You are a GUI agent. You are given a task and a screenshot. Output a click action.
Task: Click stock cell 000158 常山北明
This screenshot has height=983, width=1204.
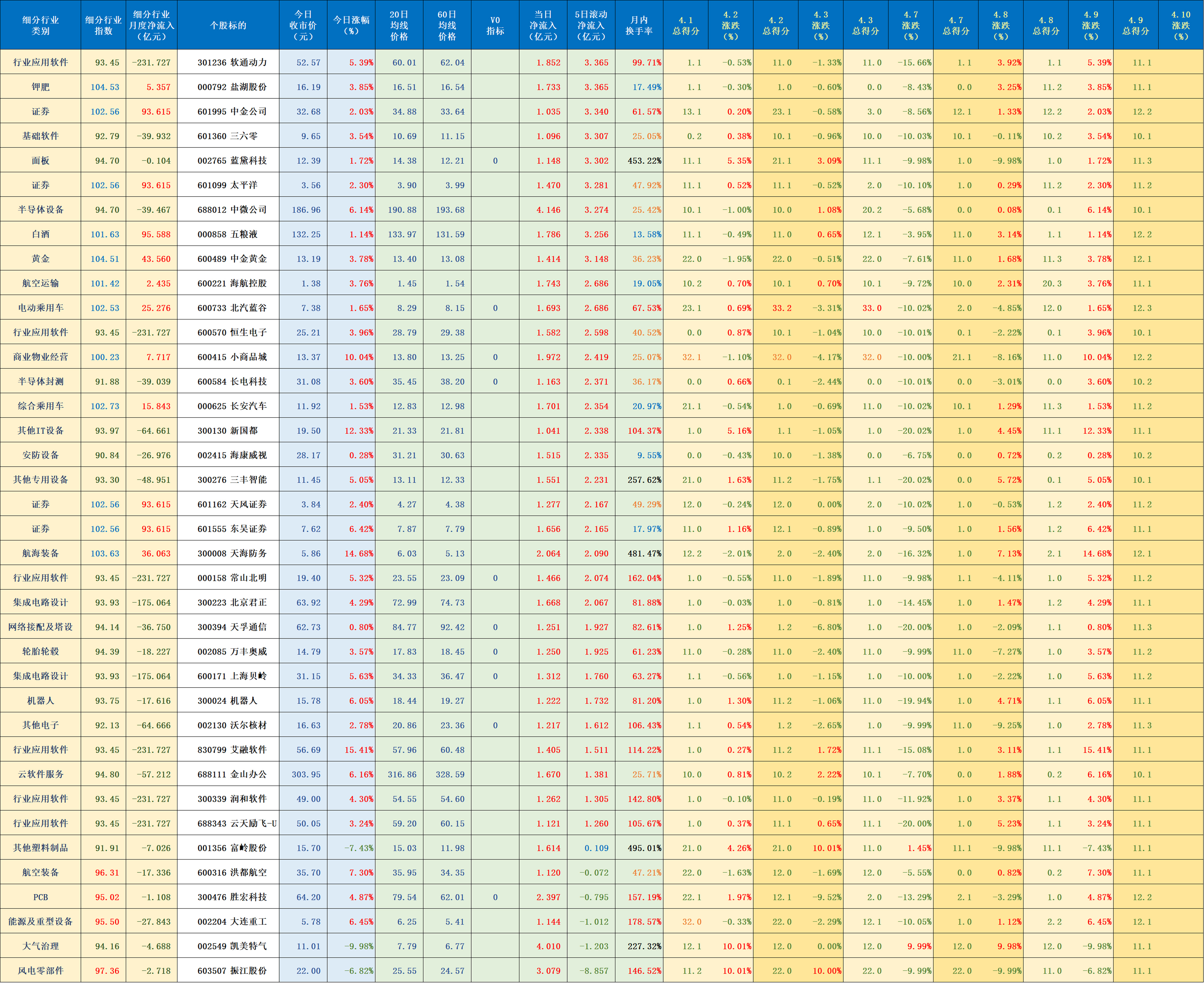(228, 578)
